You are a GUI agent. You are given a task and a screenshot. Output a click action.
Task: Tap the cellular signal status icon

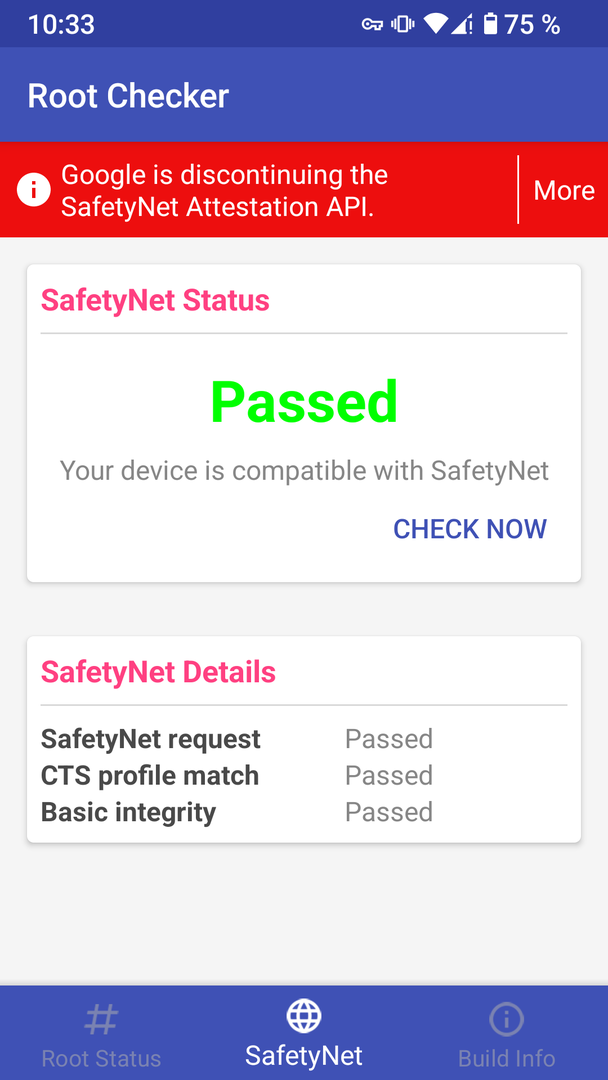click(463, 25)
